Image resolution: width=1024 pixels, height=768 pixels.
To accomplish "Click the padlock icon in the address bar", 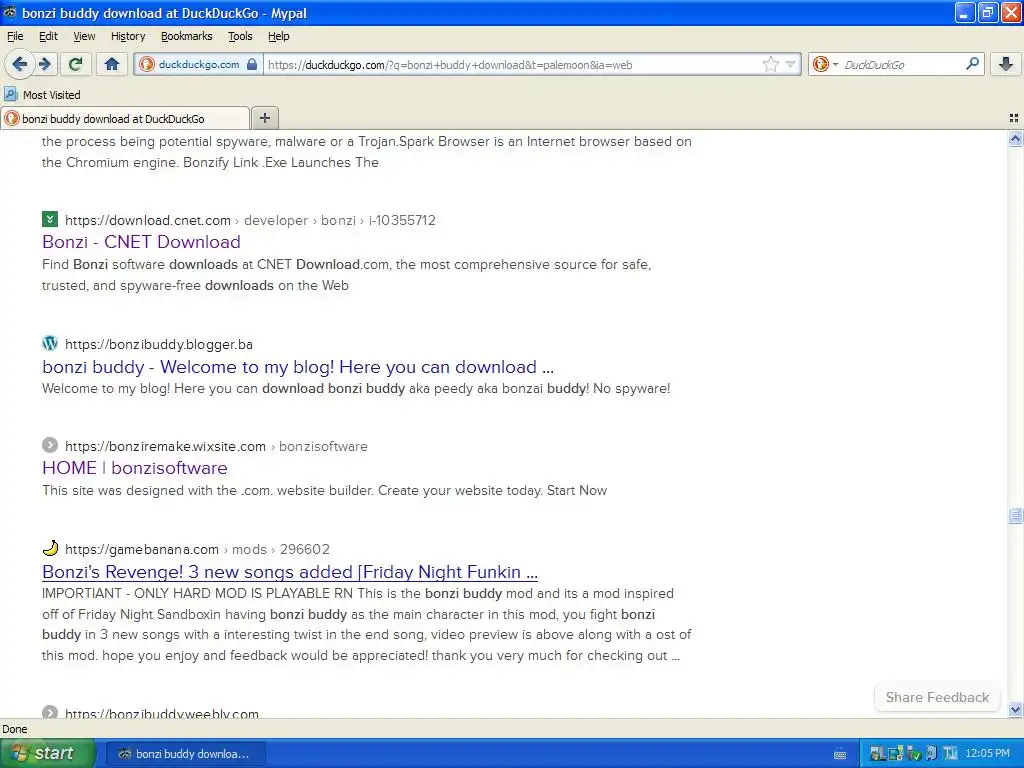I will pyautogui.click(x=252, y=64).
